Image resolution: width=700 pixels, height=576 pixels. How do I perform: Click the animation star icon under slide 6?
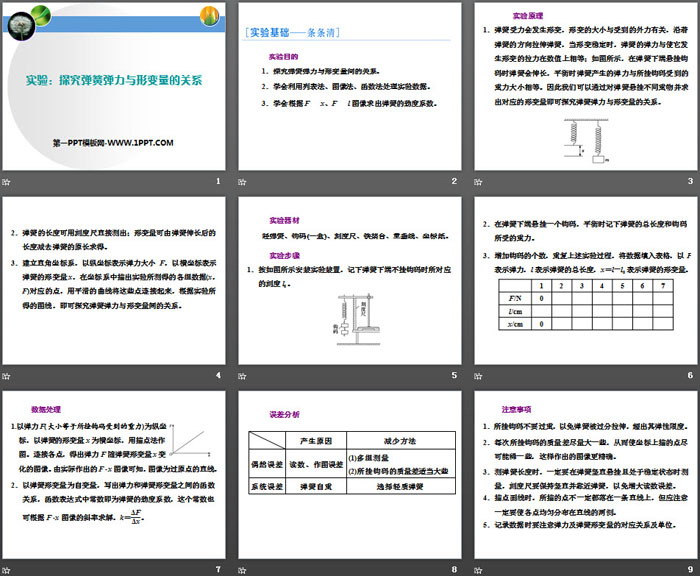click(480, 376)
